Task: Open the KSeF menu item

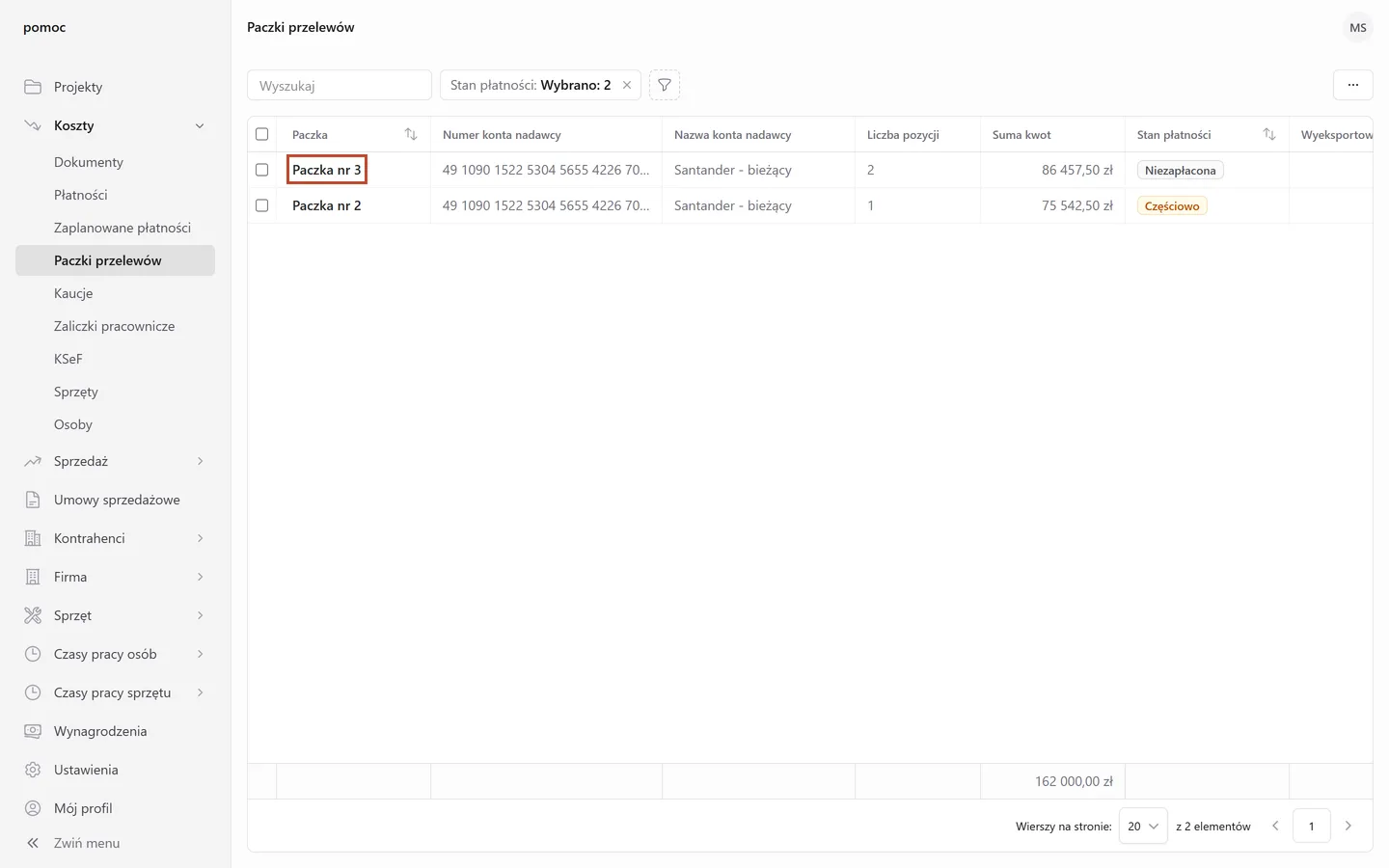Action: 68,359
